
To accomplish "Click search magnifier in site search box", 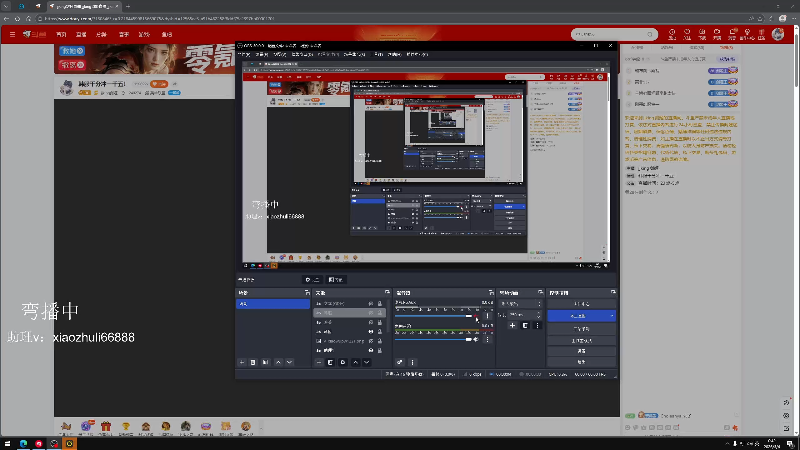I will click(x=649, y=34).
